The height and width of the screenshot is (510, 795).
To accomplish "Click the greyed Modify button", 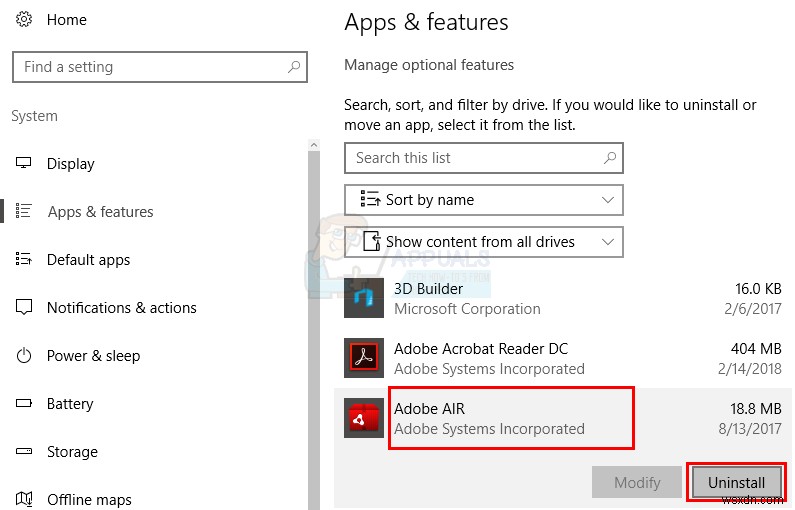I will 637,482.
